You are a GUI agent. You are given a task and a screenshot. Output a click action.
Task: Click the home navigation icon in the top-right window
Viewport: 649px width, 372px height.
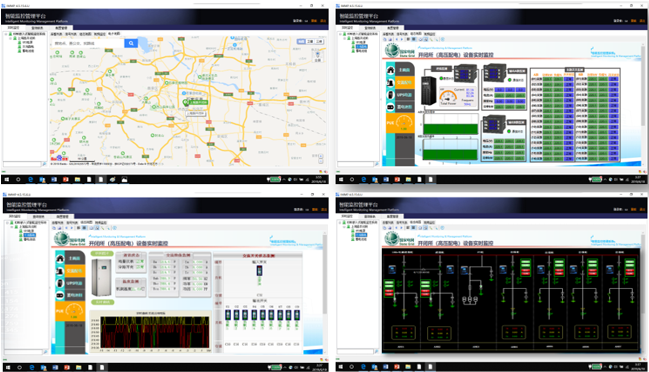point(390,70)
